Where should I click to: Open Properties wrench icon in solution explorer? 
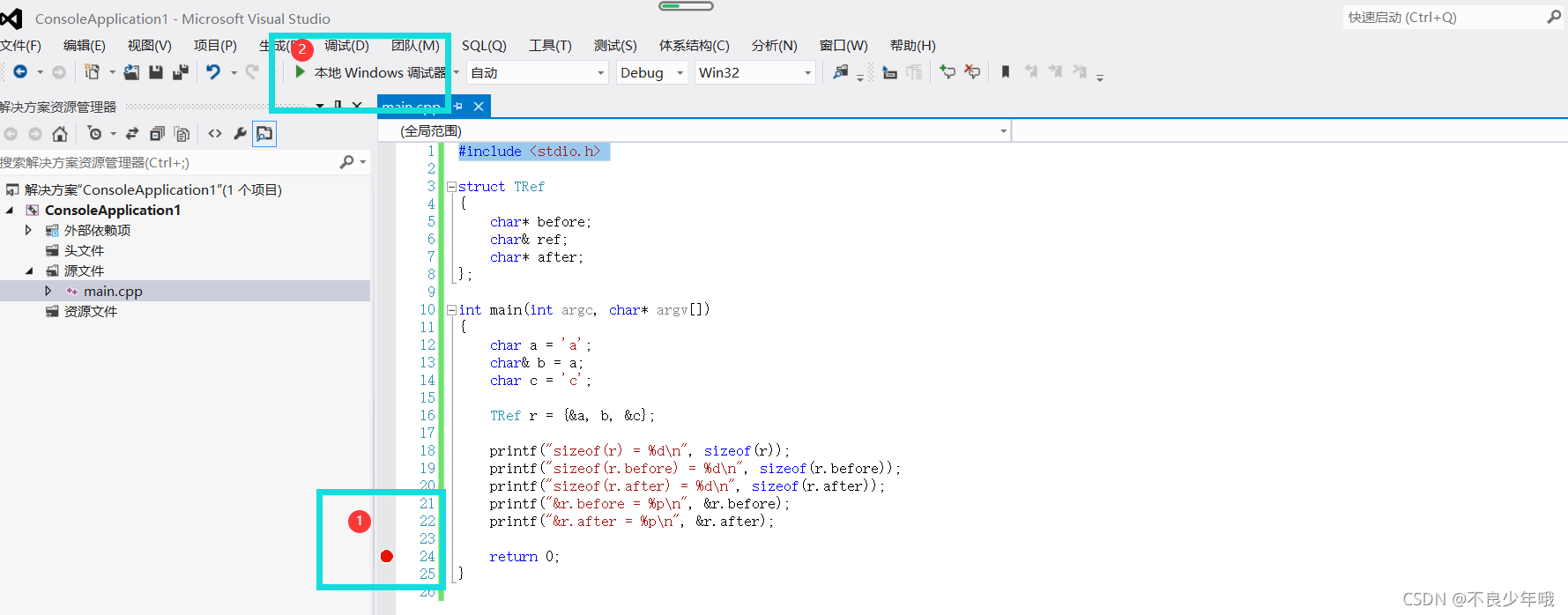pyautogui.click(x=240, y=134)
